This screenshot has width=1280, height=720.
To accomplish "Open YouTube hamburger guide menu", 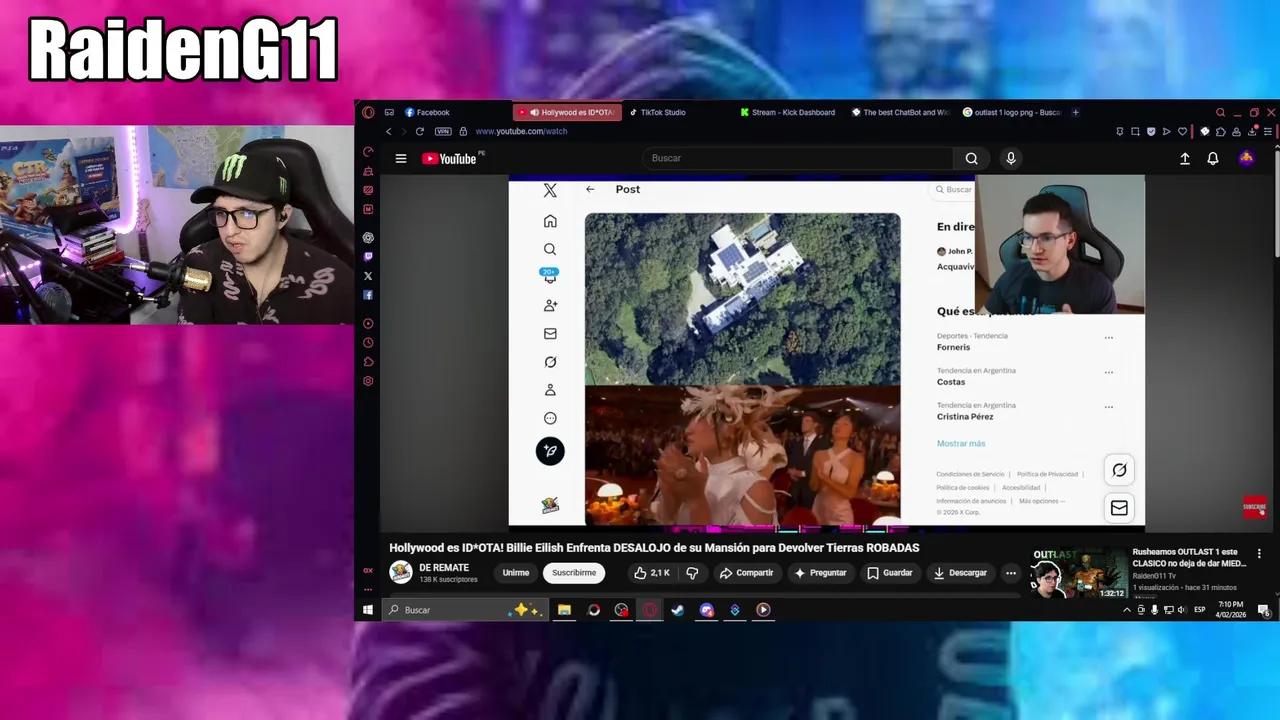I will coord(401,158).
